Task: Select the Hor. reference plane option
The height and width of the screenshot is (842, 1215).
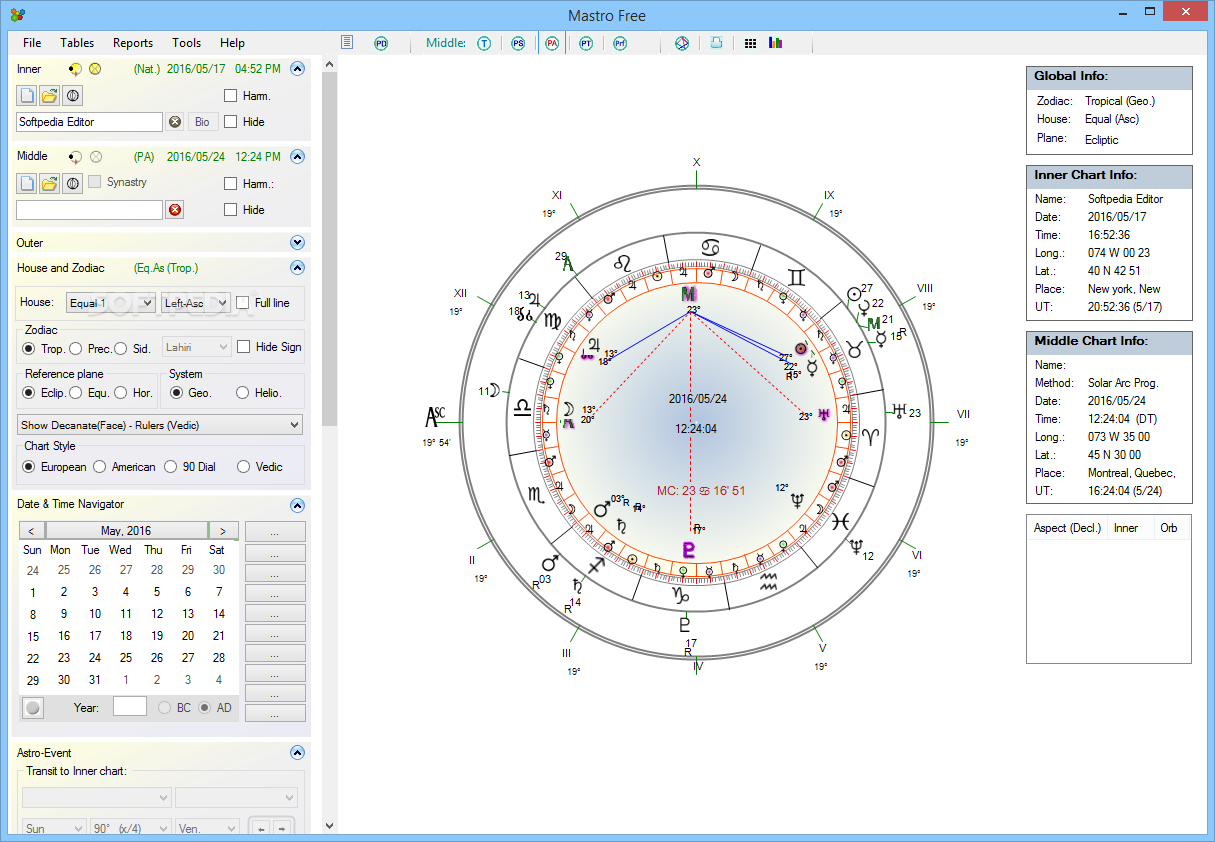Action: (x=121, y=393)
